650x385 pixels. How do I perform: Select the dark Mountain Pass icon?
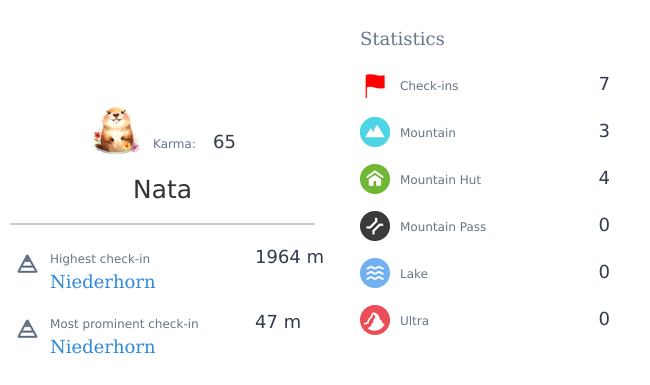tap(375, 226)
